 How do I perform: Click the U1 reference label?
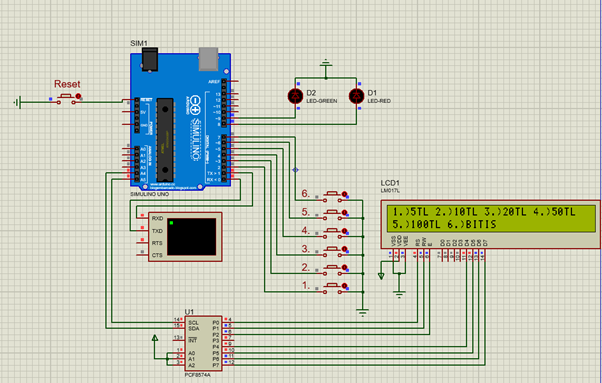click(x=189, y=312)
